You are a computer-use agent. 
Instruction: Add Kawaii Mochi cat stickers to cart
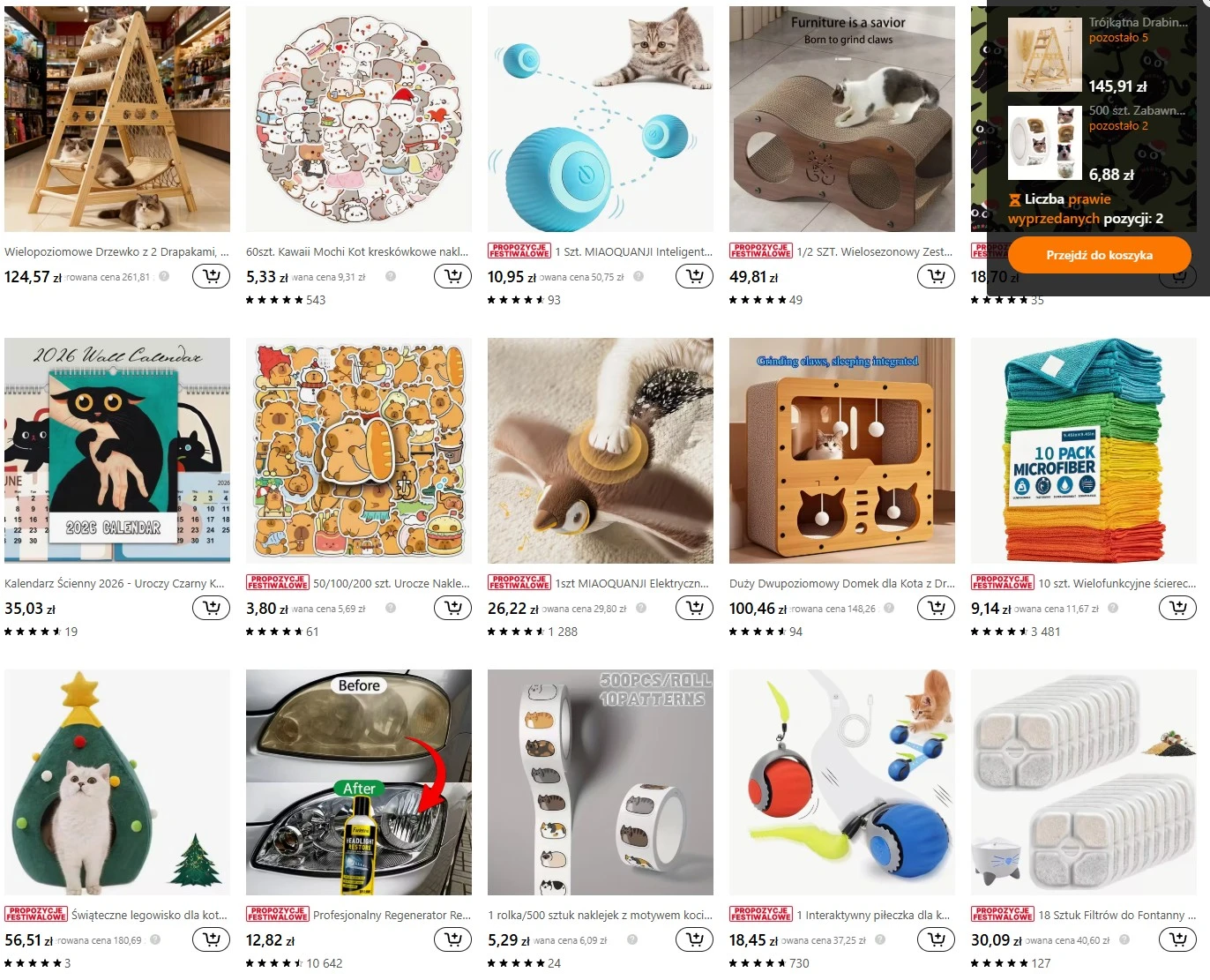pos(453,276)
